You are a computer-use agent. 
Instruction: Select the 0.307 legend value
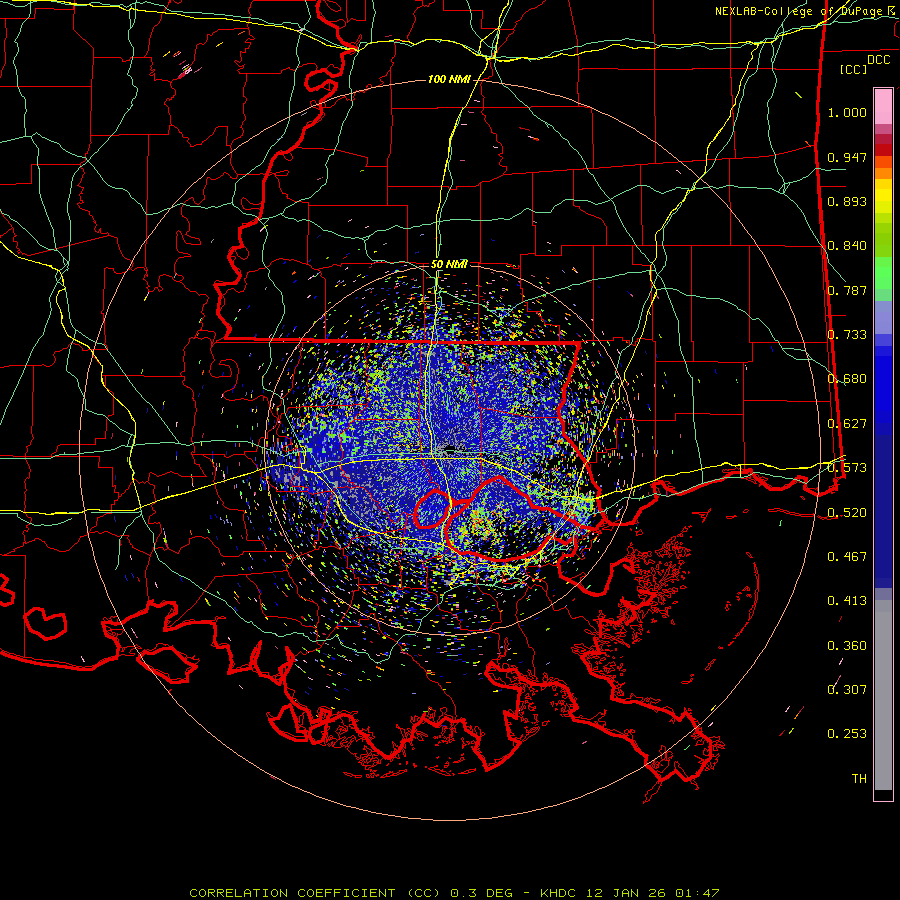pos(847,690)
